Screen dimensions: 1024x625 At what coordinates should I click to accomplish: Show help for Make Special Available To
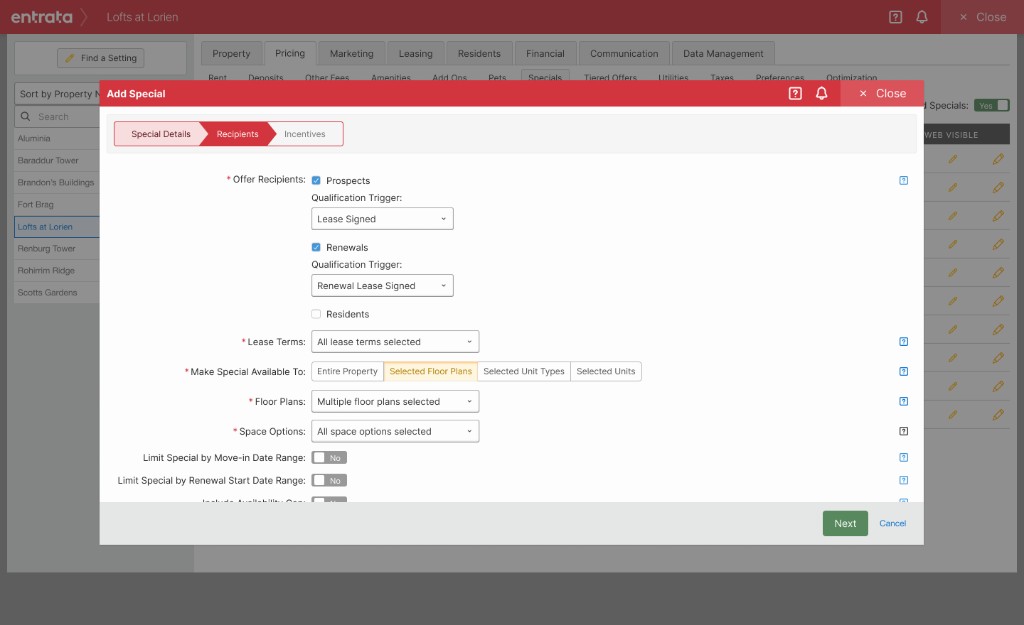pos(903,372)
